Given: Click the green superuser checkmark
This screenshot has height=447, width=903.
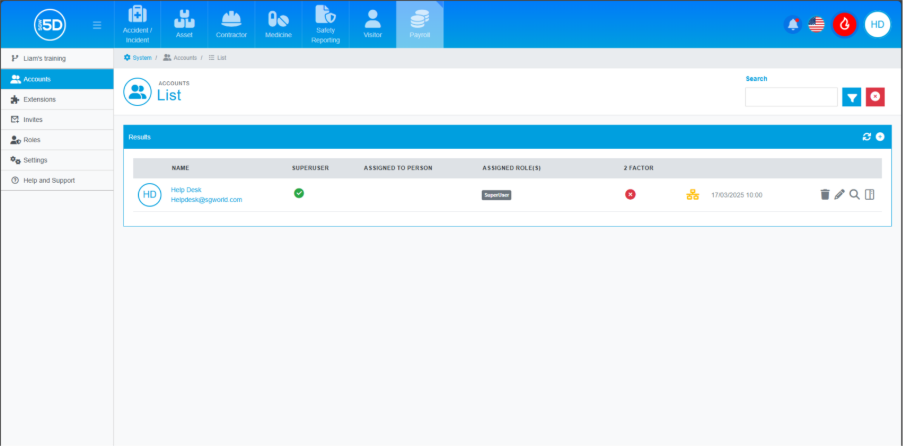Looking at the screenshot, I should [x=299, y=193].
